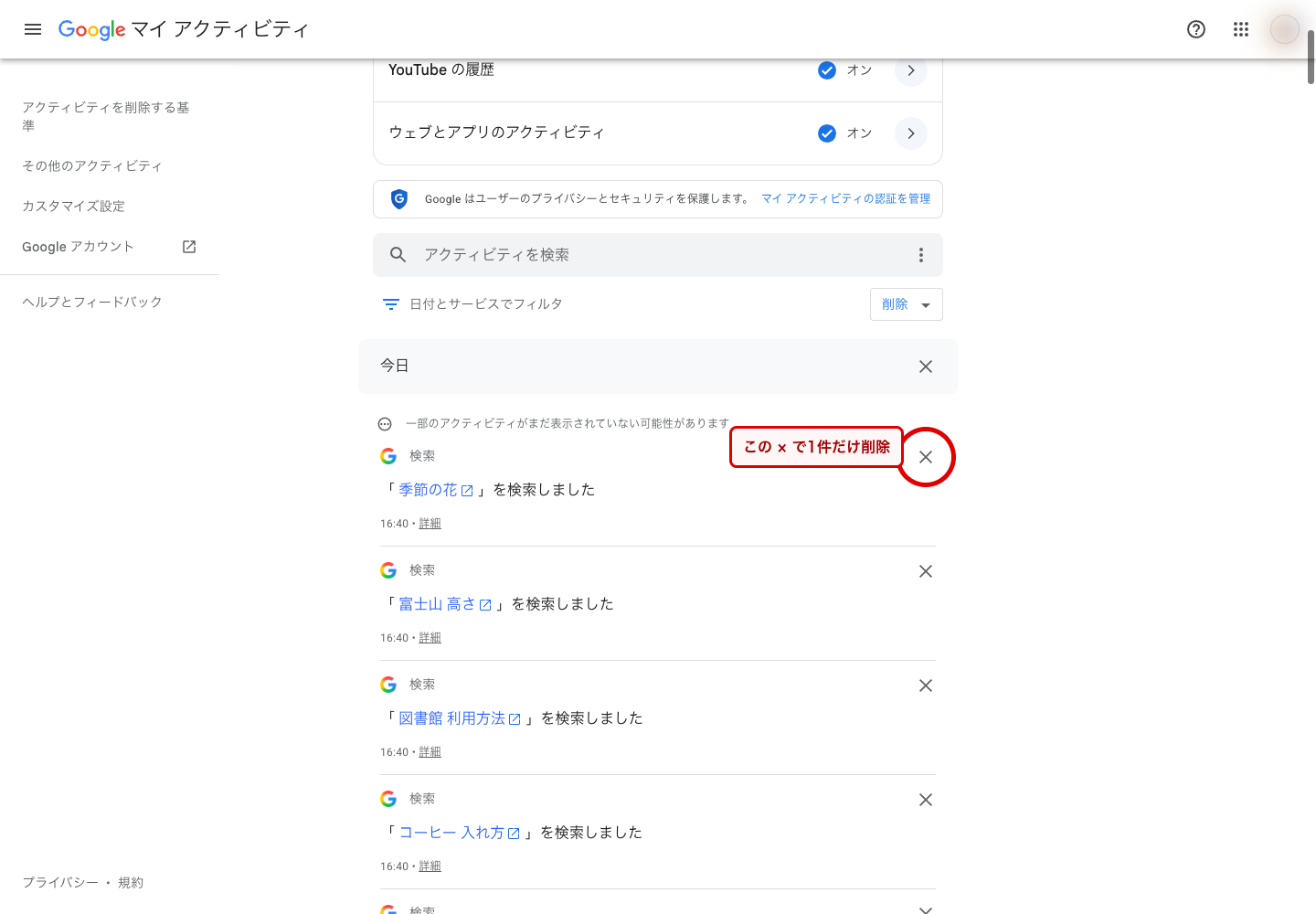The height and width of the screenshot is (914, 1316).
Task: Open the 図書館 利用方法 search link
Action: coord(451,718)
